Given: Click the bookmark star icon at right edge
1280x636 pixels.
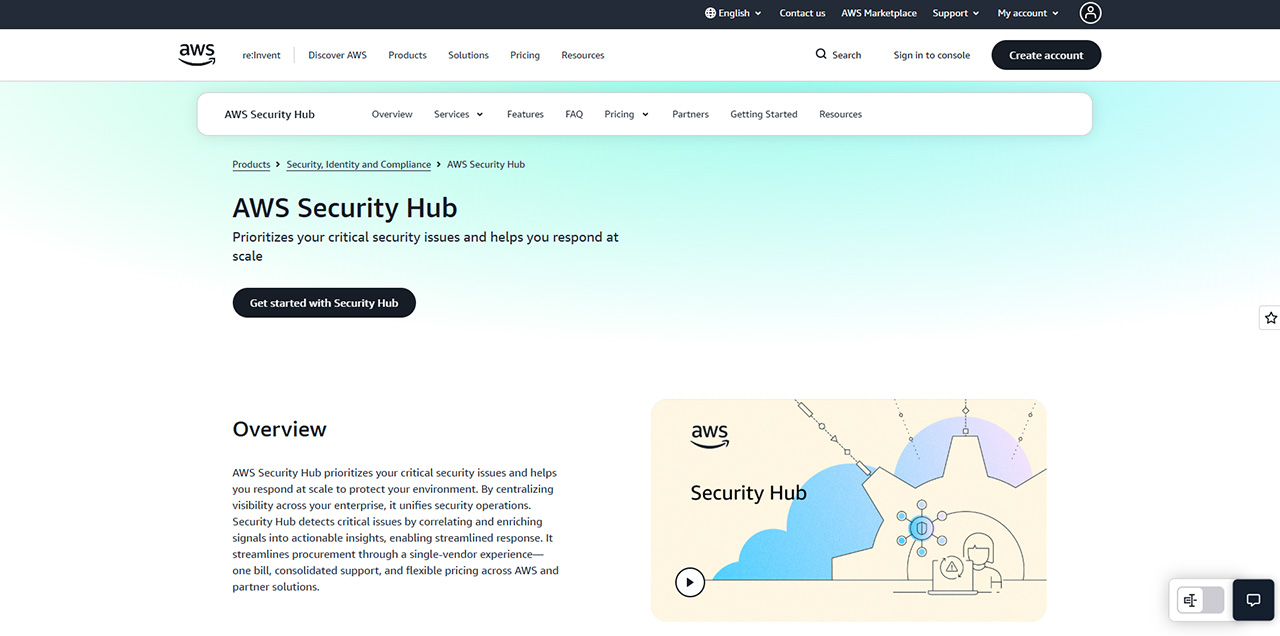Looking at the screenshot, I should coord(1270,318).
